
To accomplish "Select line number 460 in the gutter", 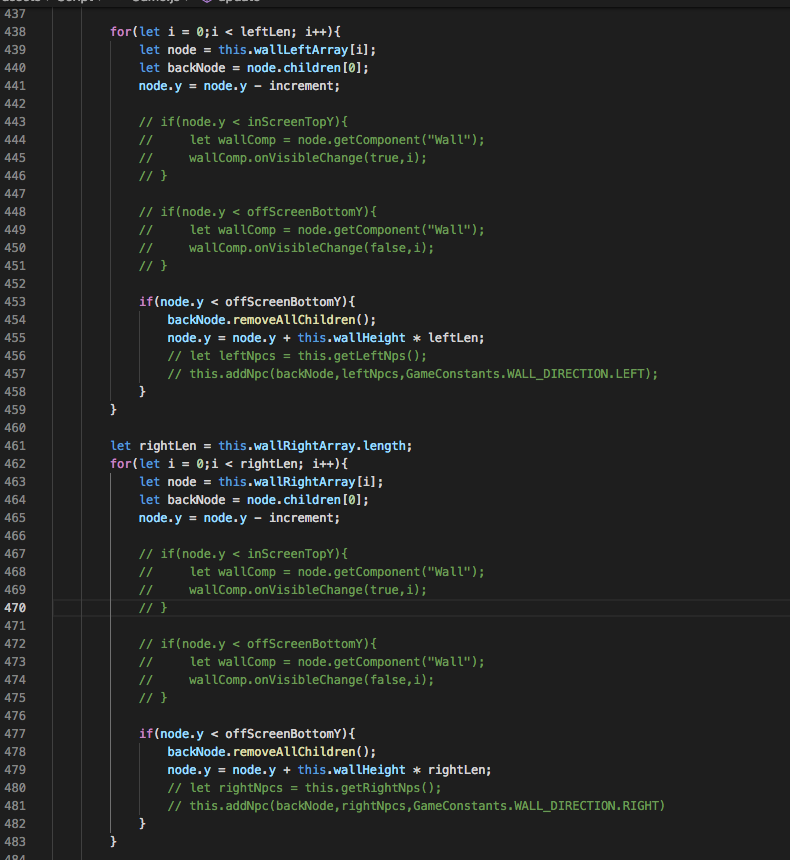I will 15,428.
